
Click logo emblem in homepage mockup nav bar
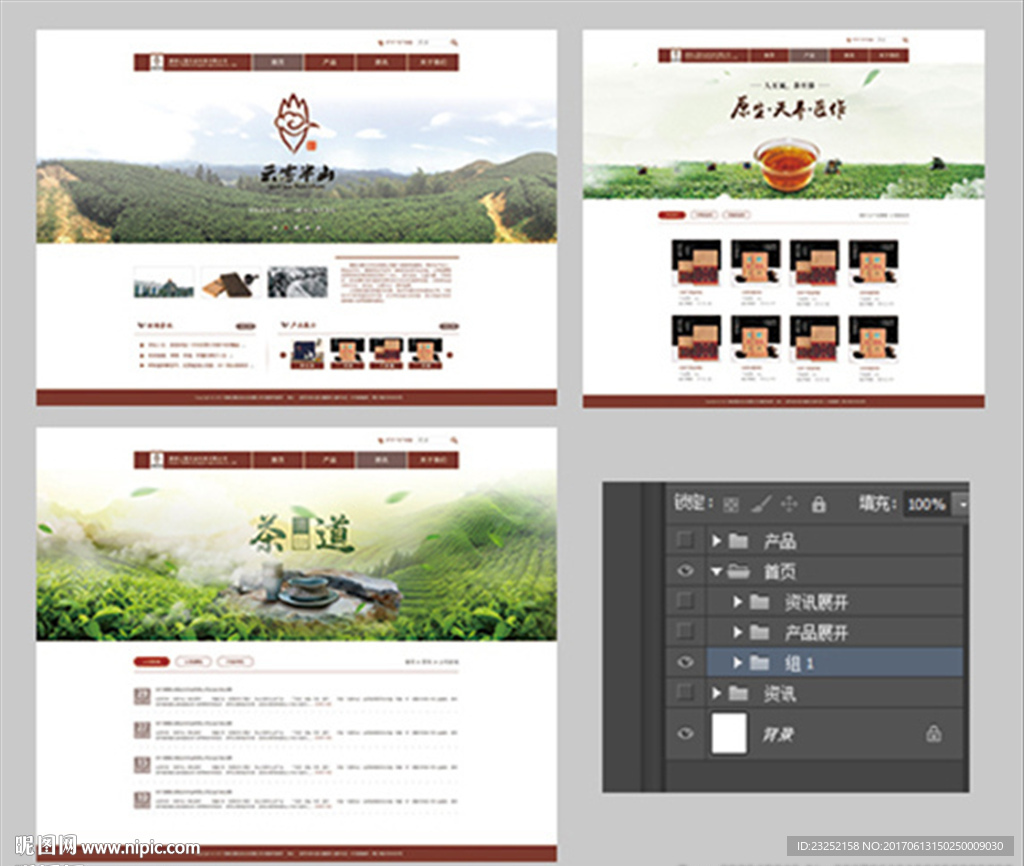[x=156, y=62]
